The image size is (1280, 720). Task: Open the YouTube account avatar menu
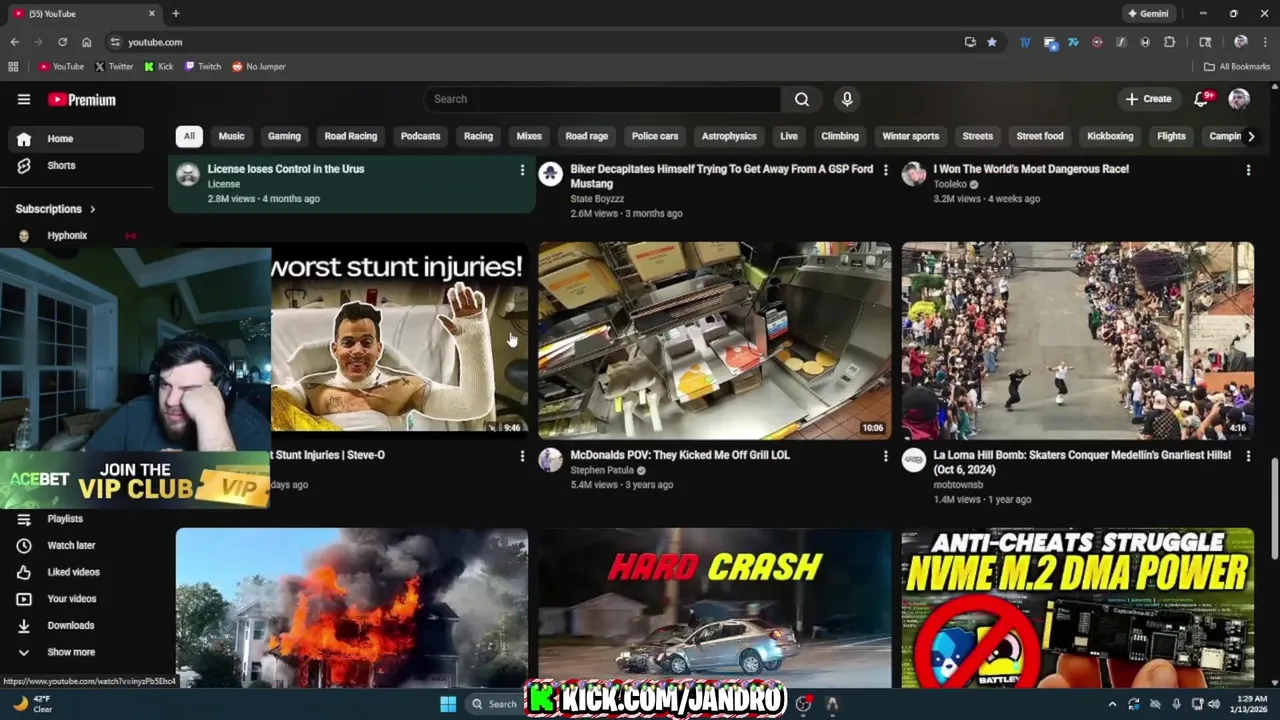(x=1239, y=98)
